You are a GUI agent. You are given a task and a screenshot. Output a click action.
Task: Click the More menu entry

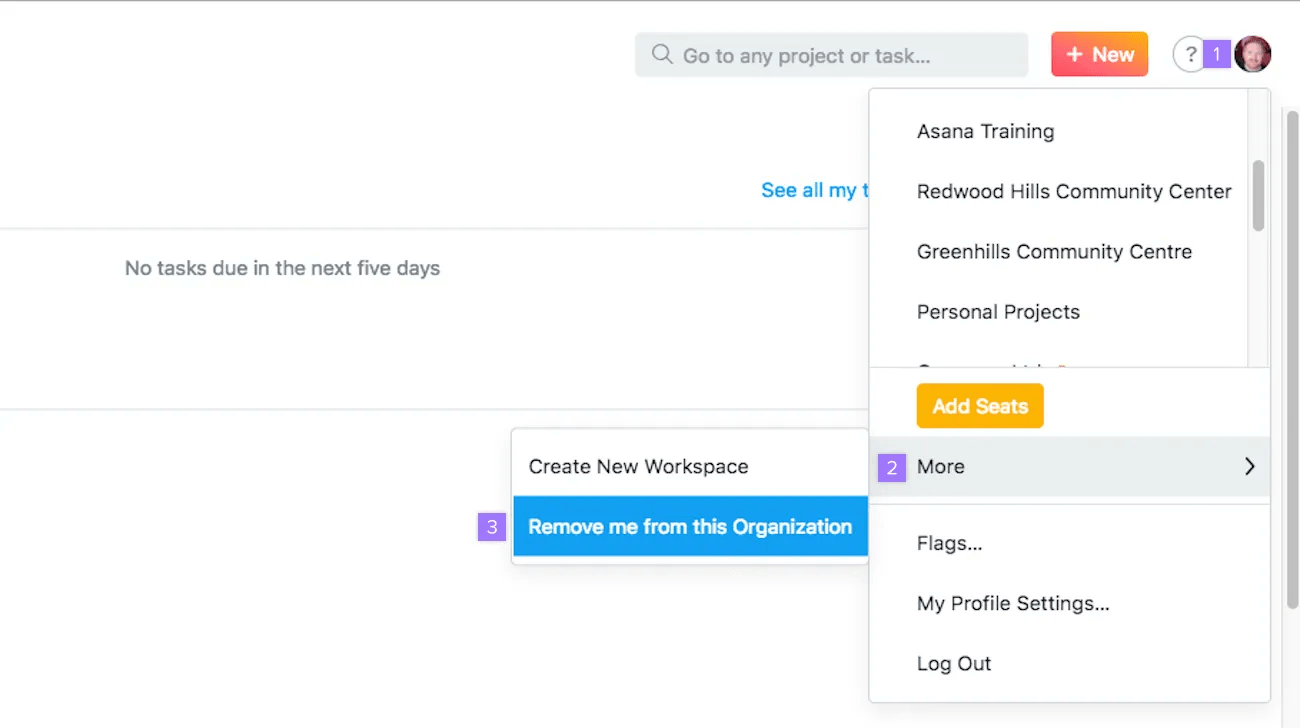point(940,466)
